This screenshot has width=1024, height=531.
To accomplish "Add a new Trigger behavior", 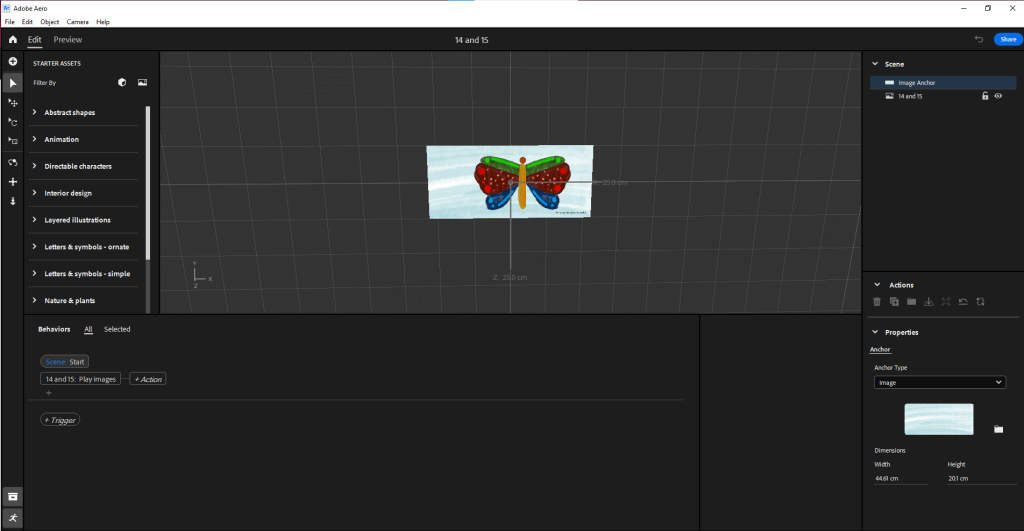I will point(60,420).
